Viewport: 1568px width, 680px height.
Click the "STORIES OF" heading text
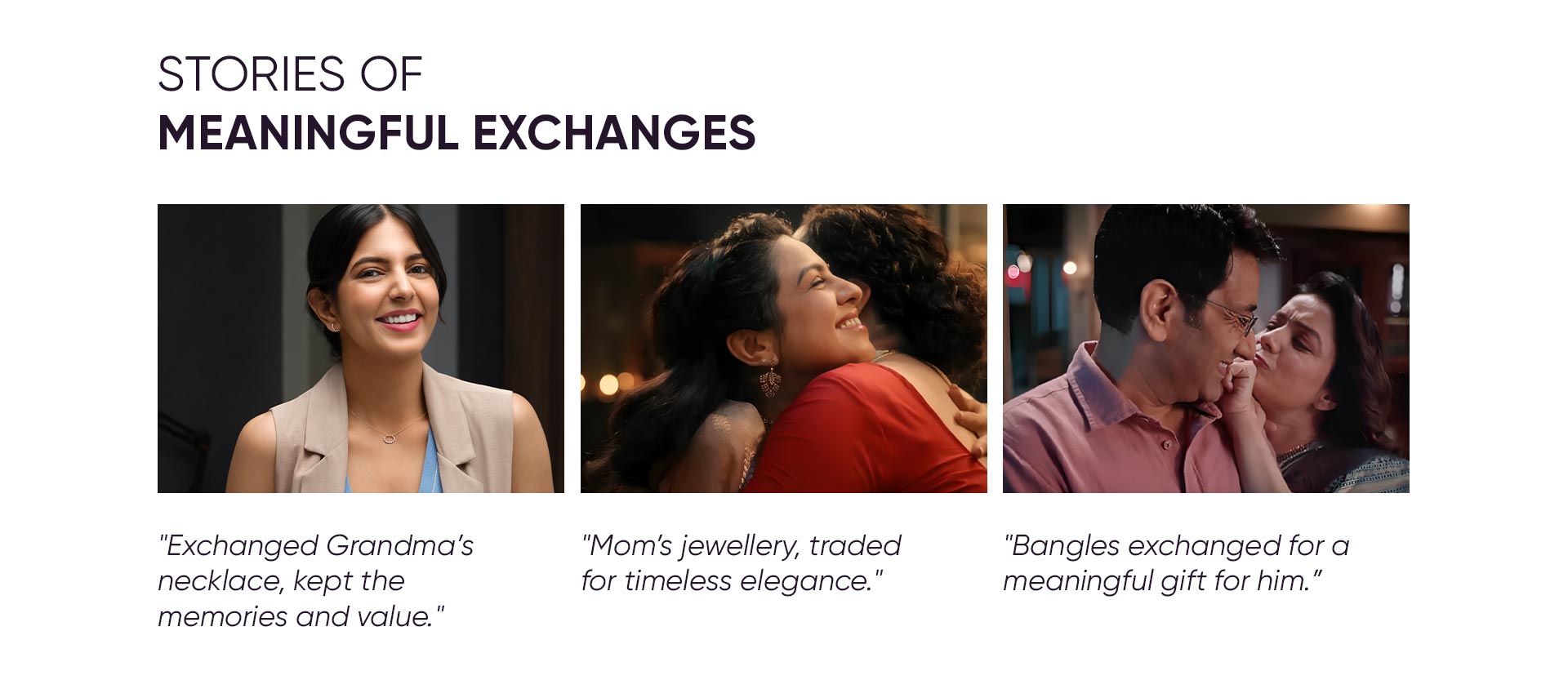(x=290, y=74)
